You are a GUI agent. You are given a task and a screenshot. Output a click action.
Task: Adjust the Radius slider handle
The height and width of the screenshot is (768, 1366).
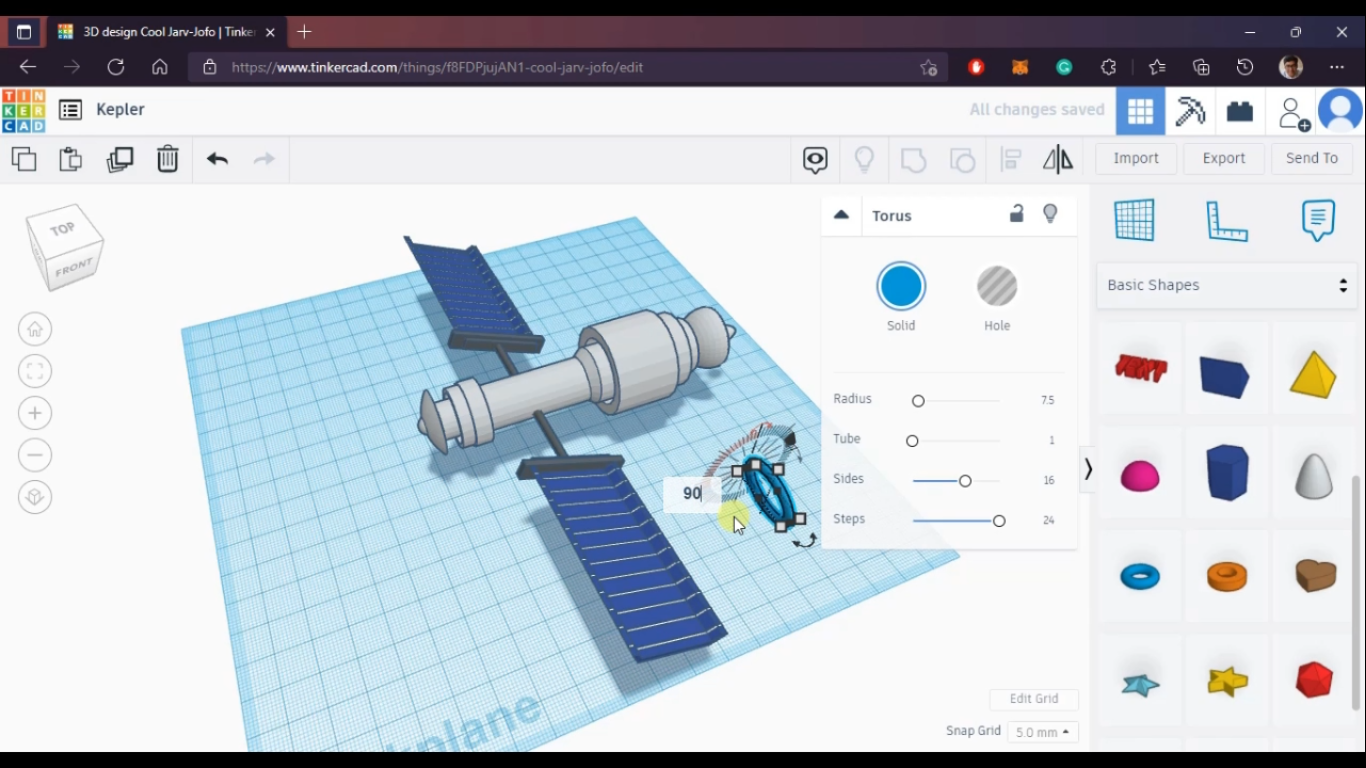point(918,401)
